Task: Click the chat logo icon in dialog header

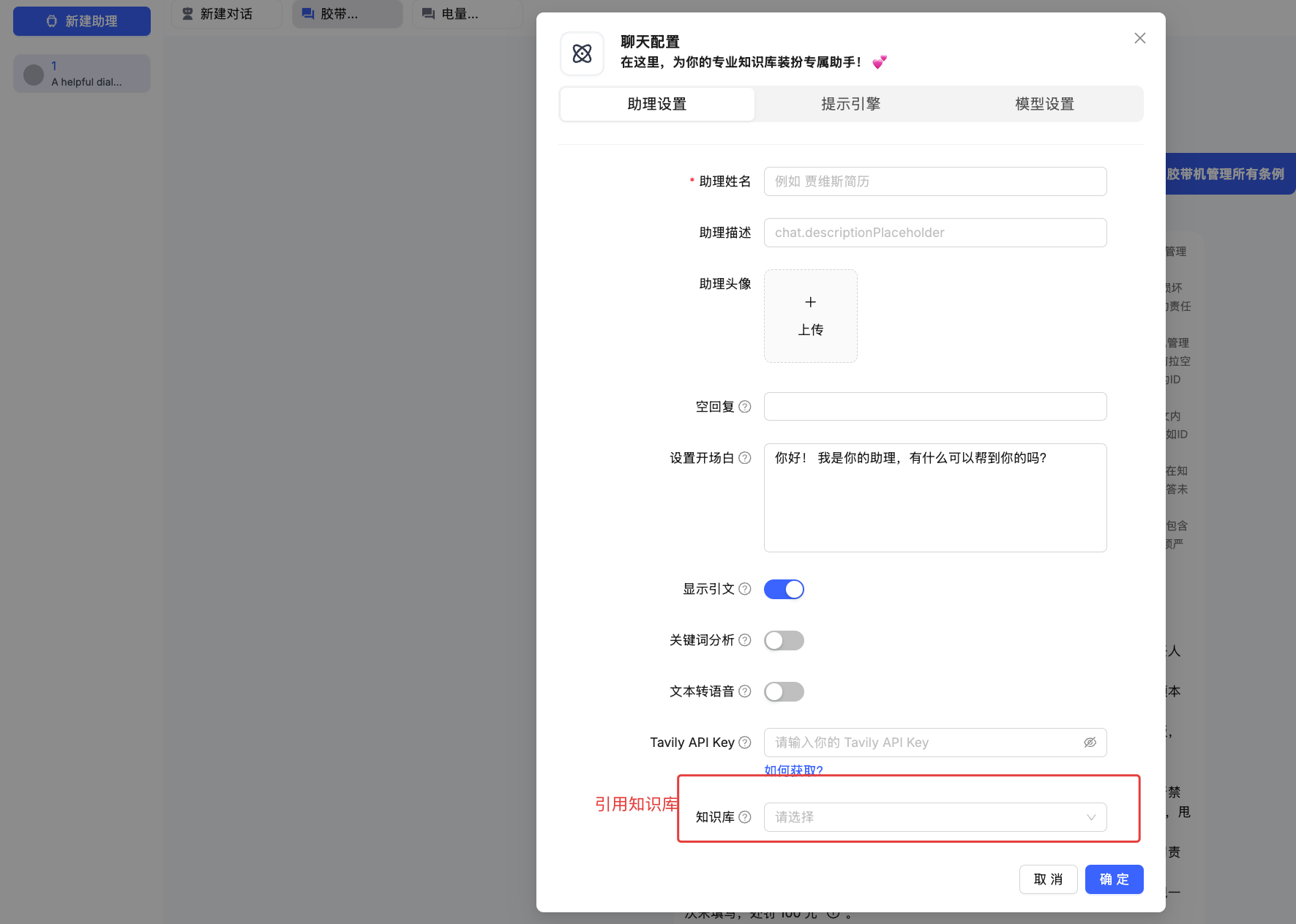Action: click(x=582, y=53)
